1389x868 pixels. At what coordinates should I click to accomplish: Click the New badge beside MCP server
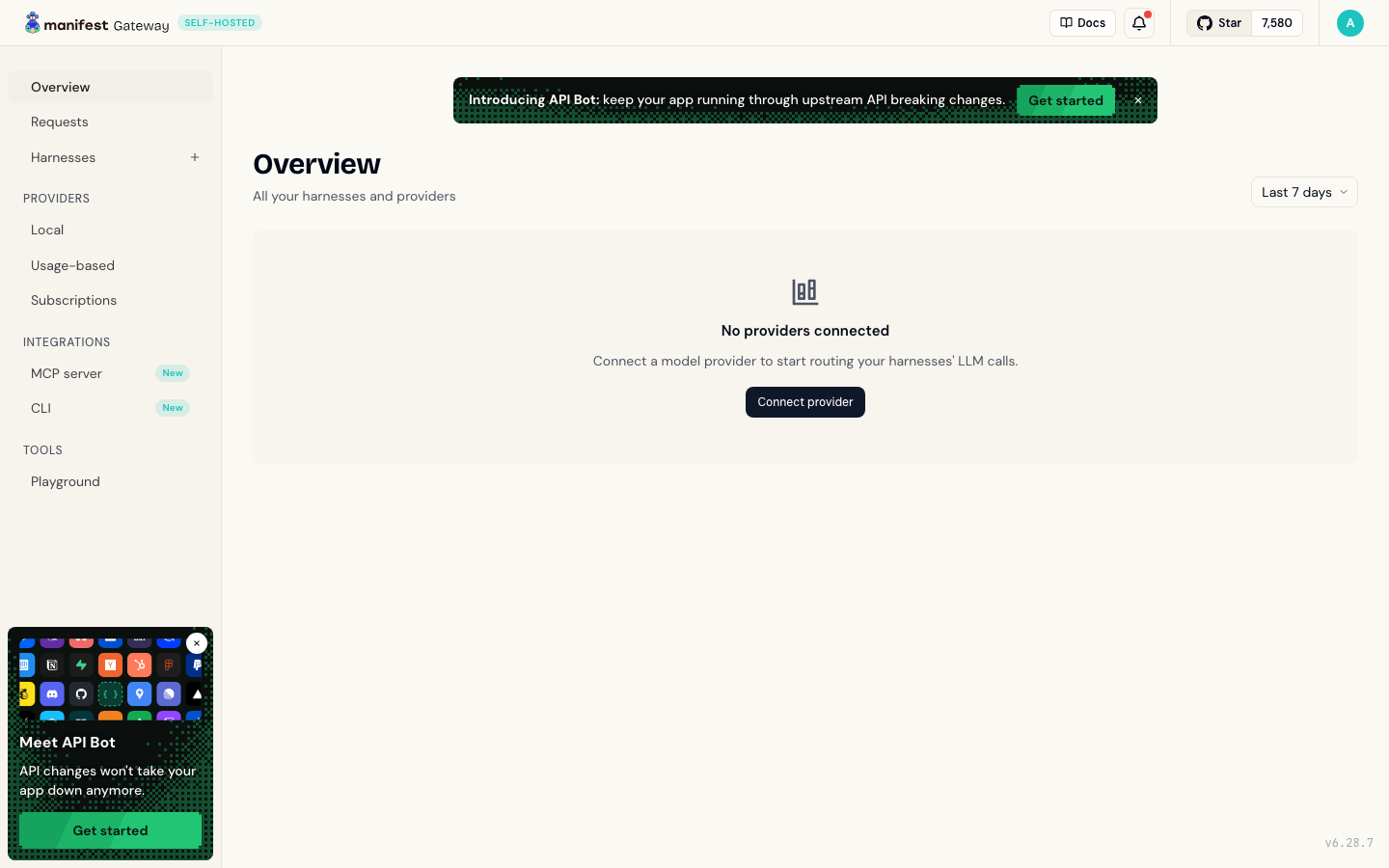173,373
